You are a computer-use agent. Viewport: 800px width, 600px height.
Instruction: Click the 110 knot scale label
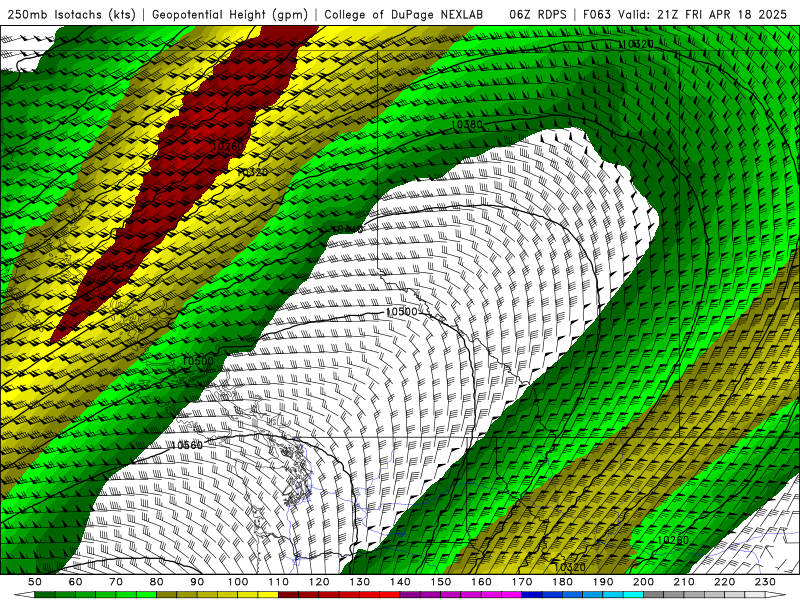[278, 582]
